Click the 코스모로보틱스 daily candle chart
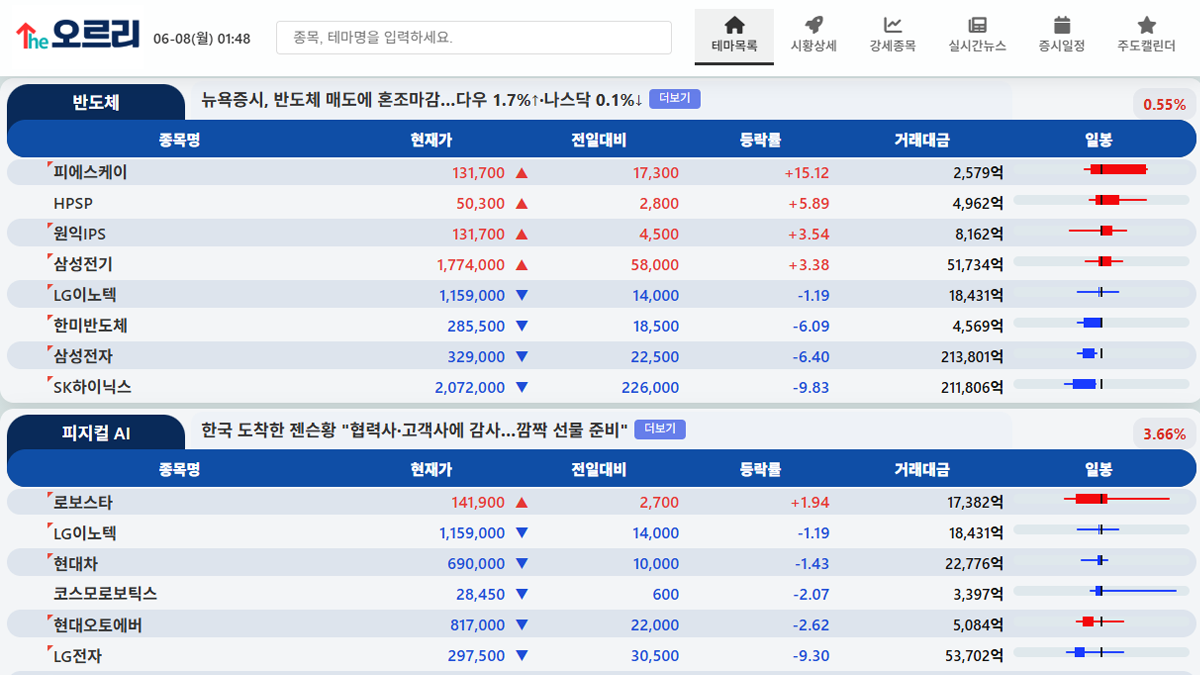The height and width of the screenshot is (675, 1200). click(x=1100, y=590)
